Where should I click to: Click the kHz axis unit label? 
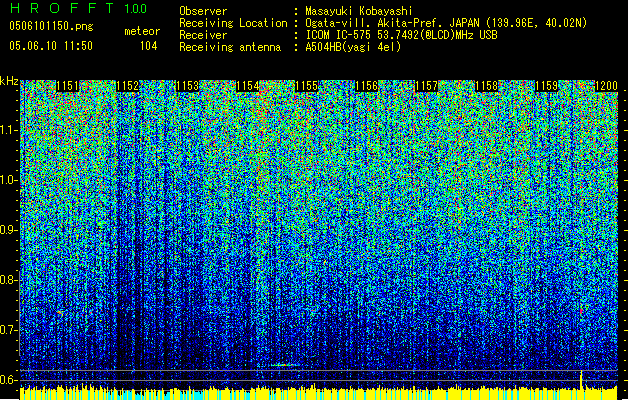(9, 81)
